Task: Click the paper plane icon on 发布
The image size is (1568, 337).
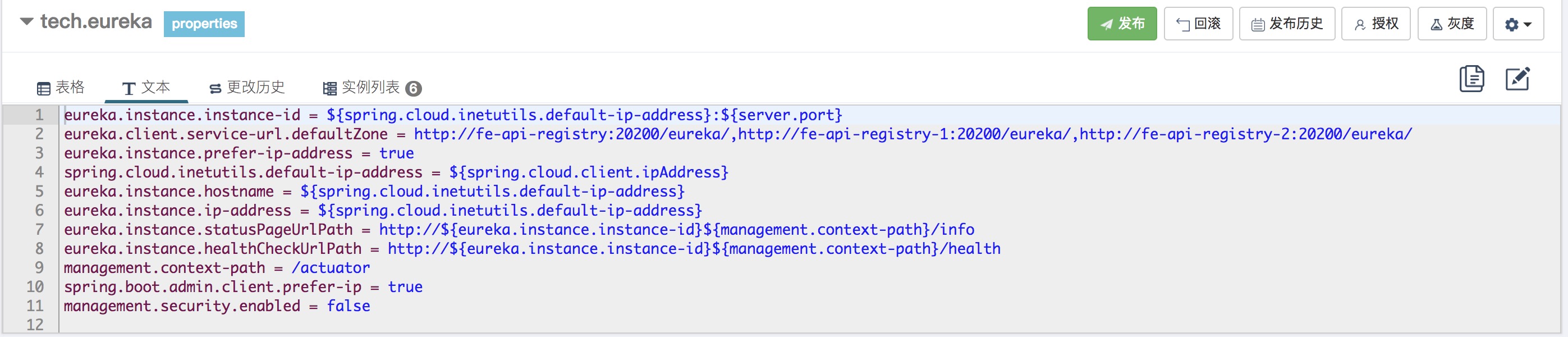Action: [x=1106, y=24]
